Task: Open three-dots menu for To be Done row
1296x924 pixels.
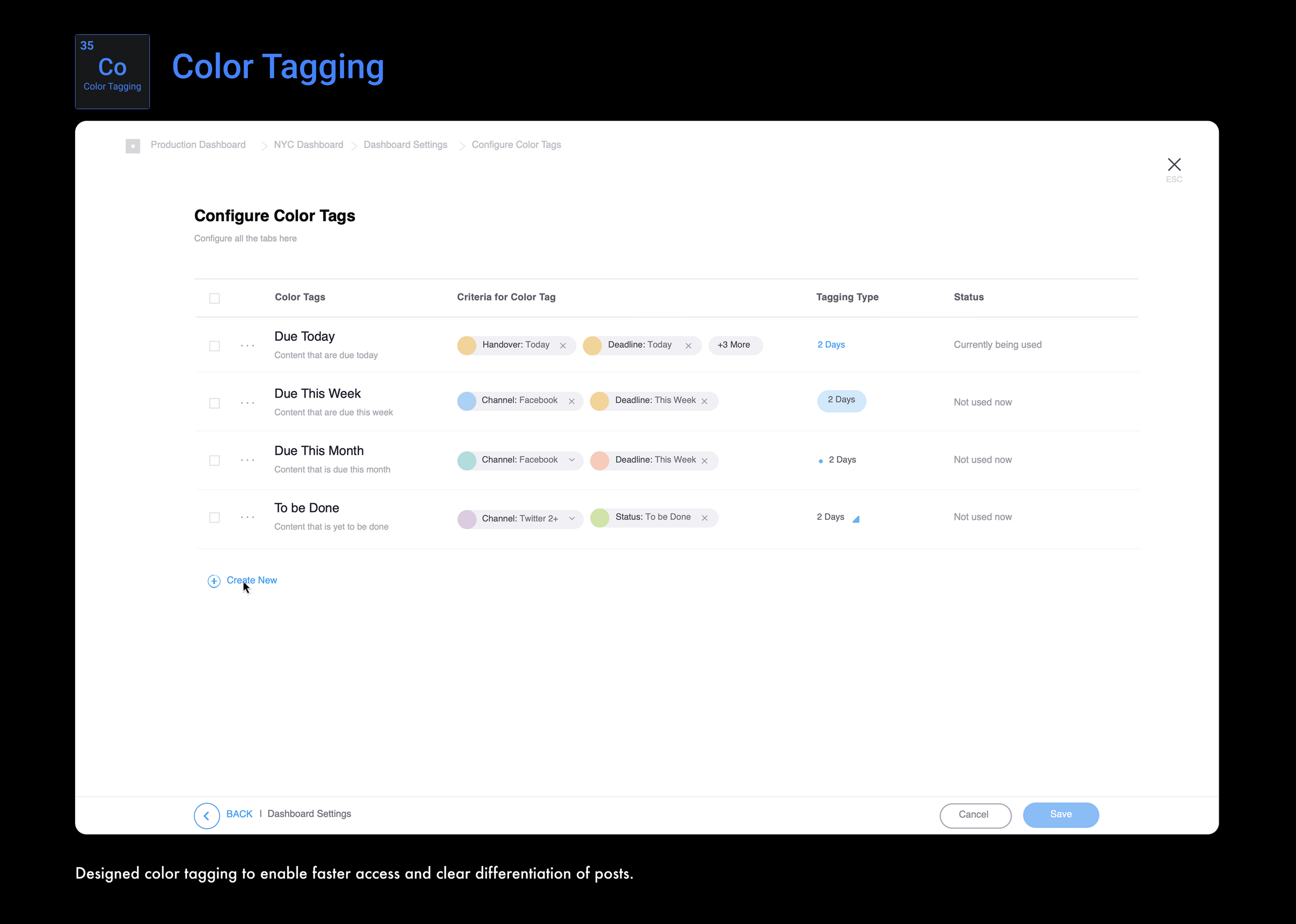Action: [x=248, y=517]
